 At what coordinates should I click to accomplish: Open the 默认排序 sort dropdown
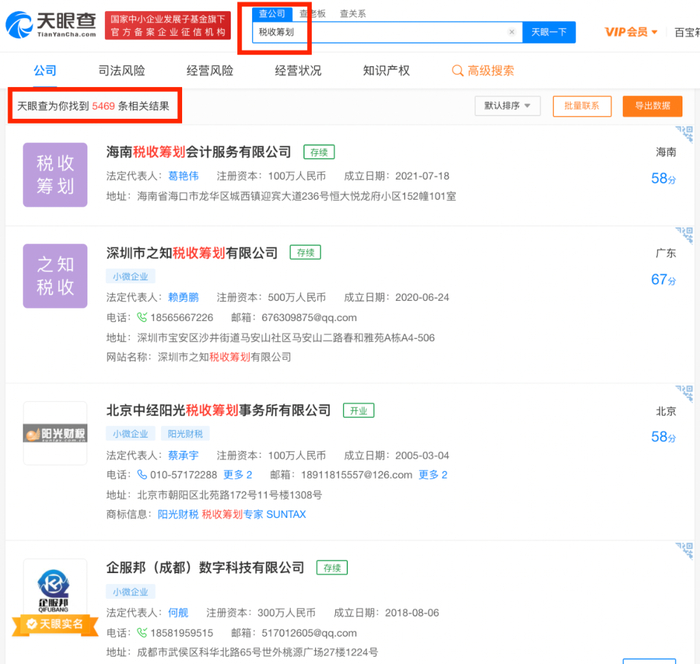tap(507, 106)
